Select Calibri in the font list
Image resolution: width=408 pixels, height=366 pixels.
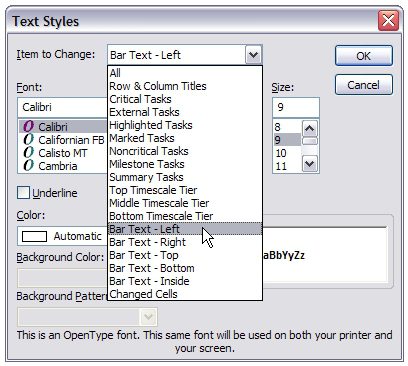(x=63, y=127)
